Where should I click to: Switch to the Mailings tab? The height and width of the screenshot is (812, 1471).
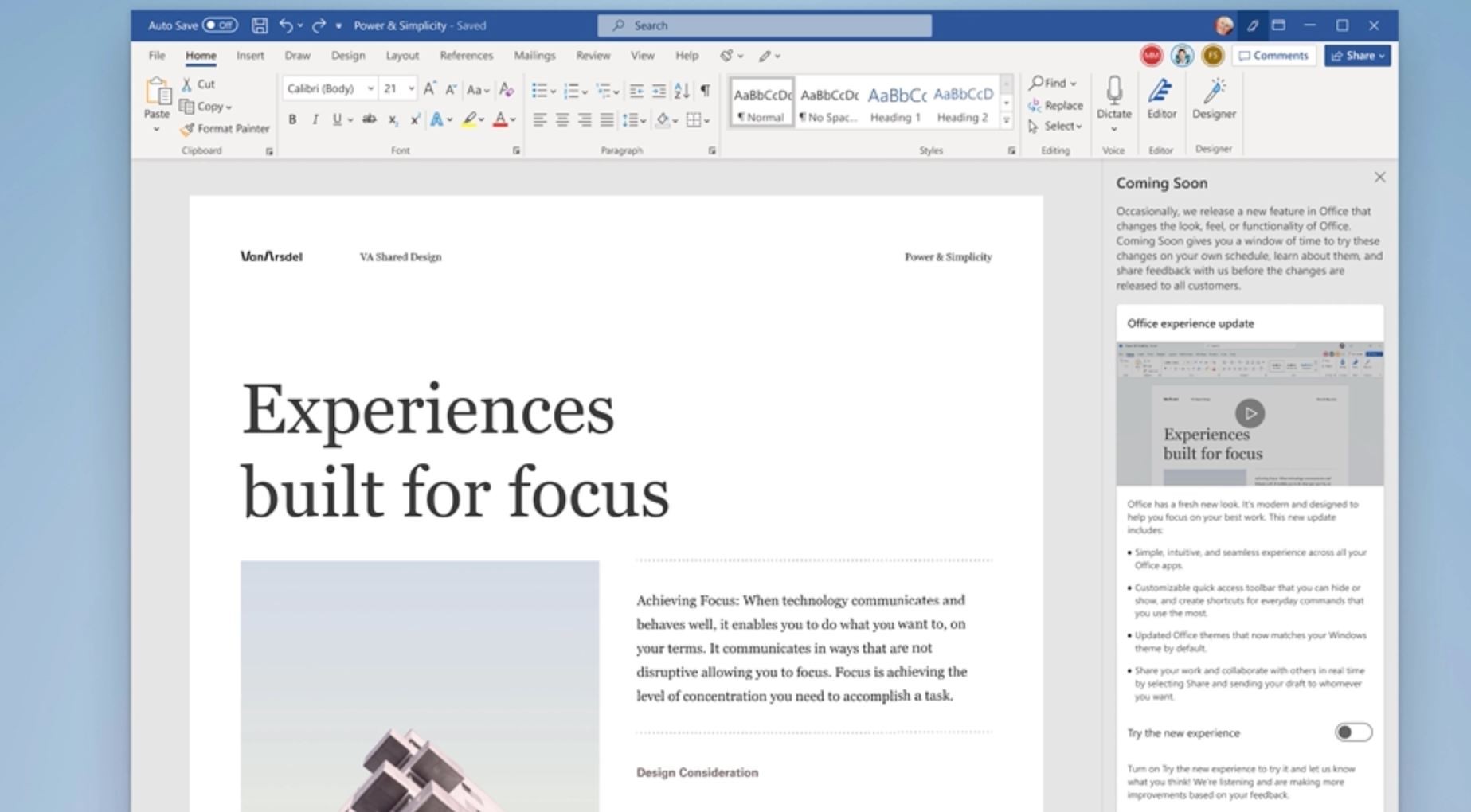tap(534, 55)
